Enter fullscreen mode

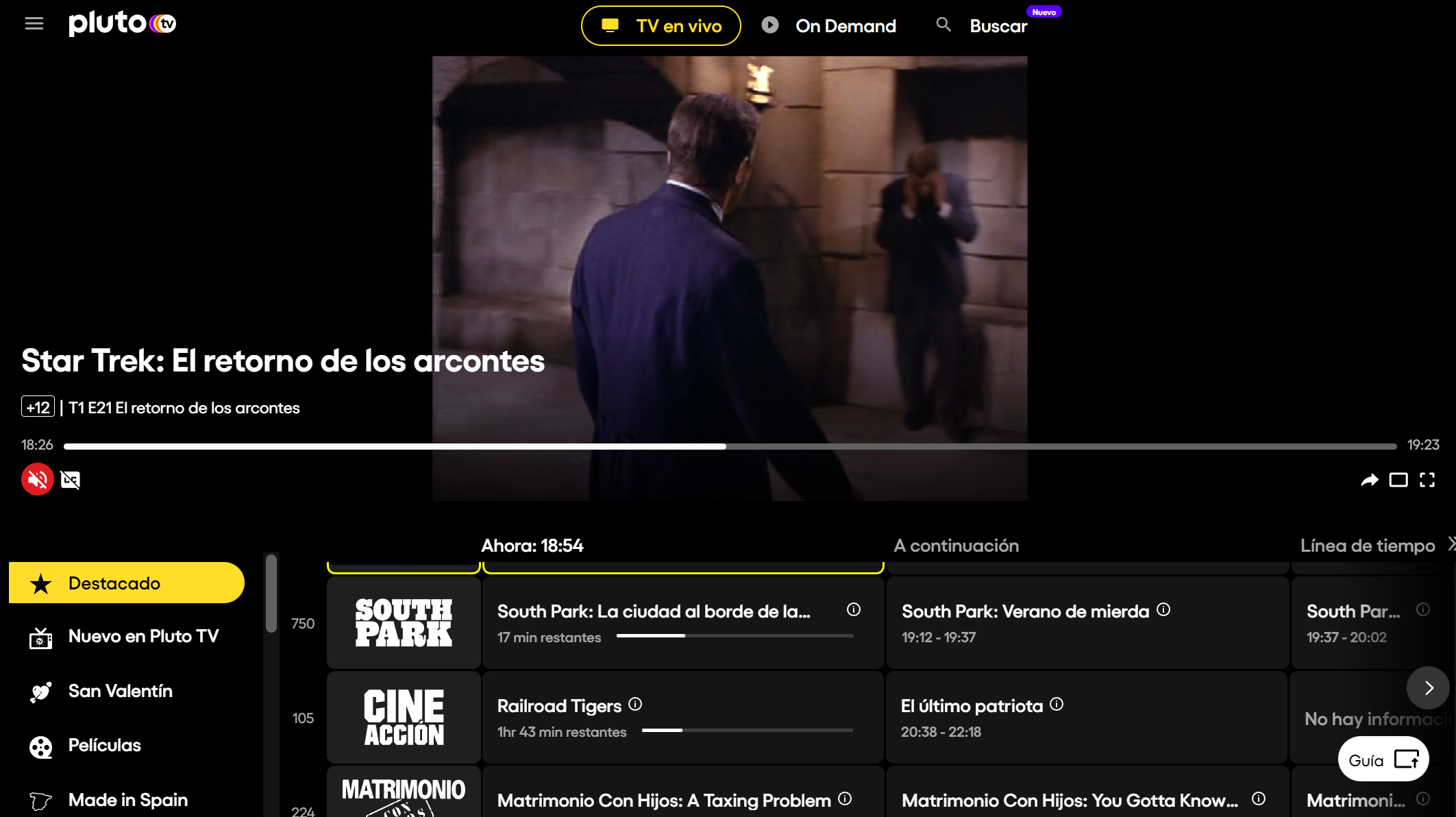[1427, 480]
